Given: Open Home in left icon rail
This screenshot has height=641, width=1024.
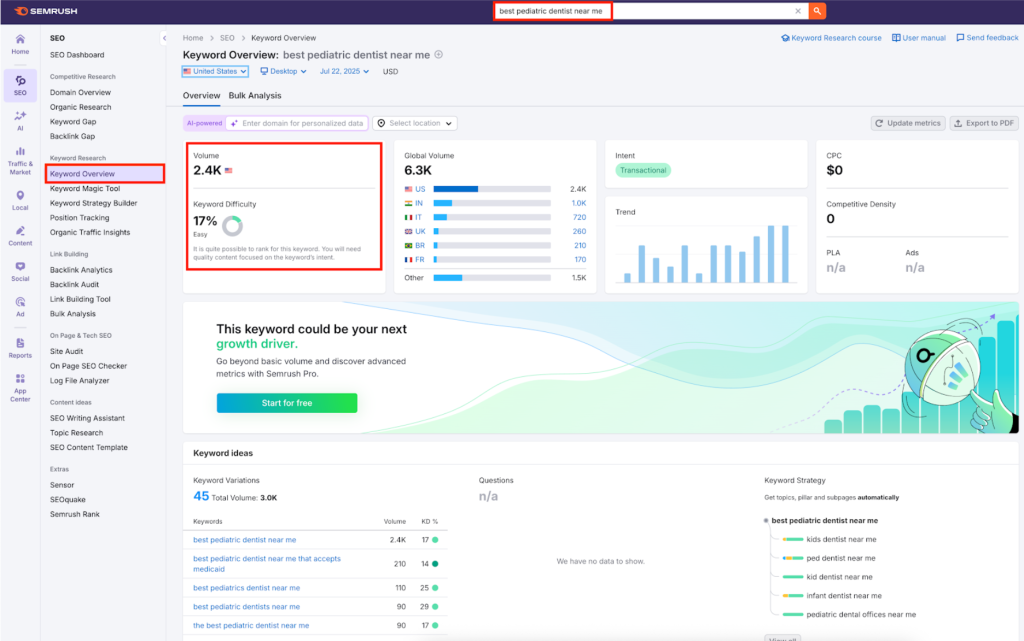Looking at the screenshot, I should [20, 44].
